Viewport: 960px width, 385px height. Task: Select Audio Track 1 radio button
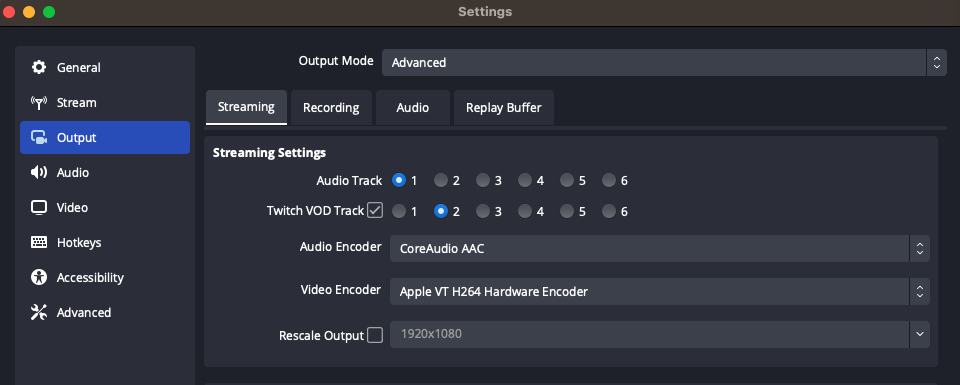click(399, 180)
